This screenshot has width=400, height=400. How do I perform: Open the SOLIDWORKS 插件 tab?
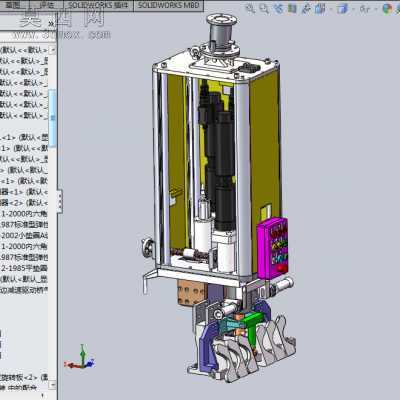tap(98, 5)
